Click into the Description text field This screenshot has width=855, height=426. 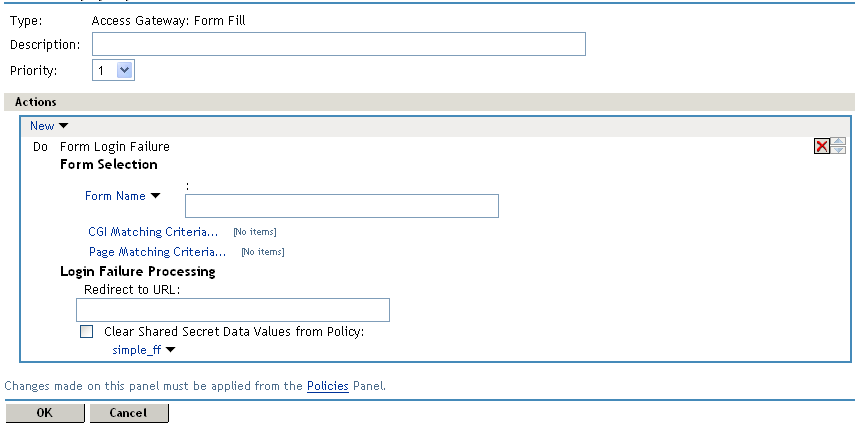pyautogui.click(x=338, y=44)
